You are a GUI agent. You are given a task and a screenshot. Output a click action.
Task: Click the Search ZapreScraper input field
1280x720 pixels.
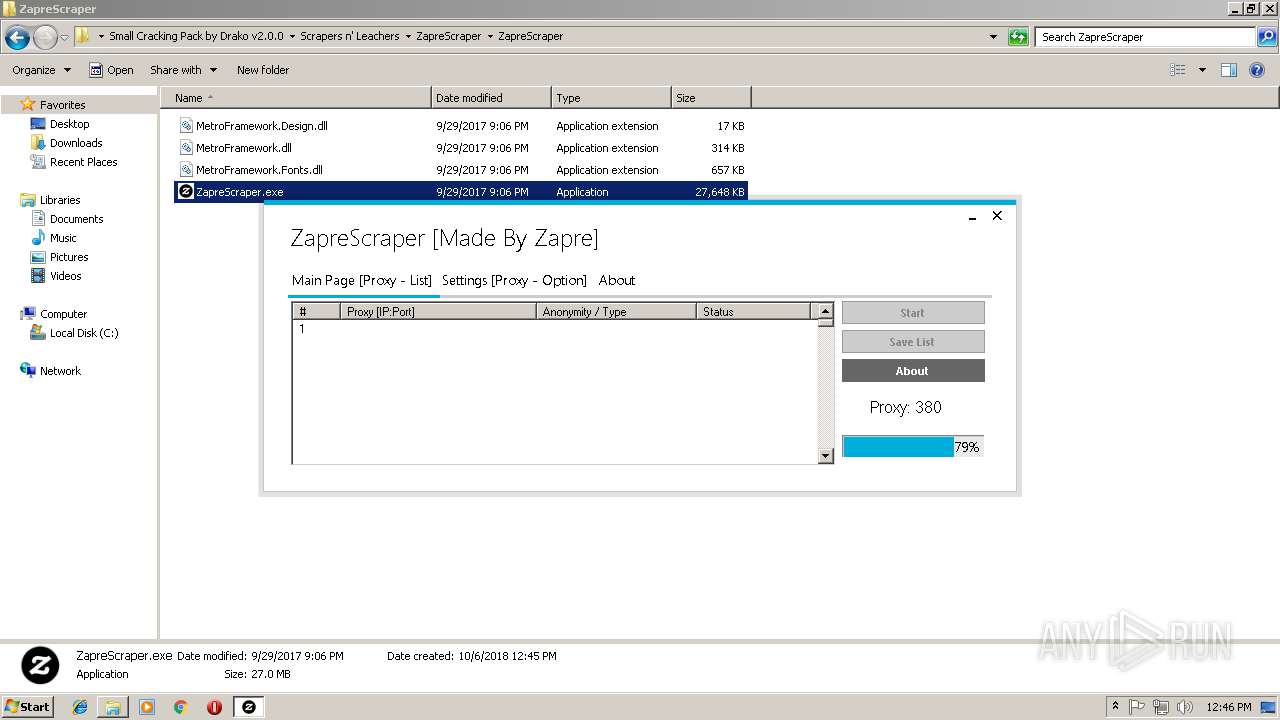point(1146,37)
